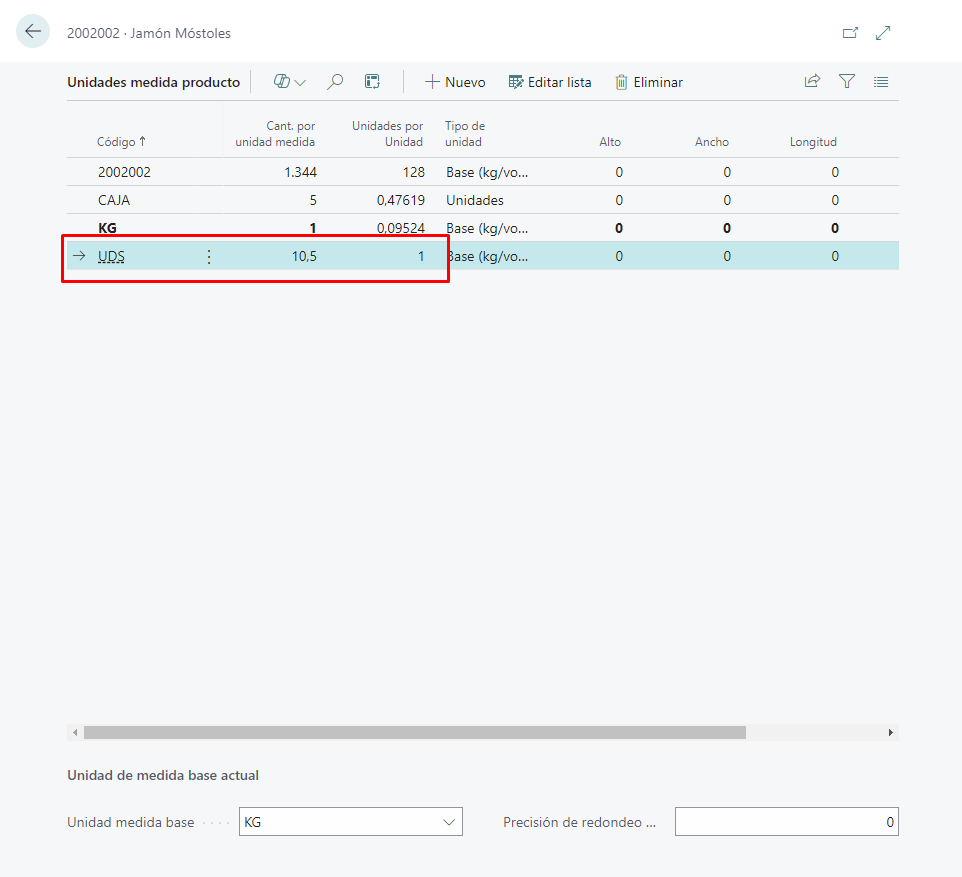Click the search magnifier icon
The width and height of the screenshot is (962, 877).
click(336, 82)
